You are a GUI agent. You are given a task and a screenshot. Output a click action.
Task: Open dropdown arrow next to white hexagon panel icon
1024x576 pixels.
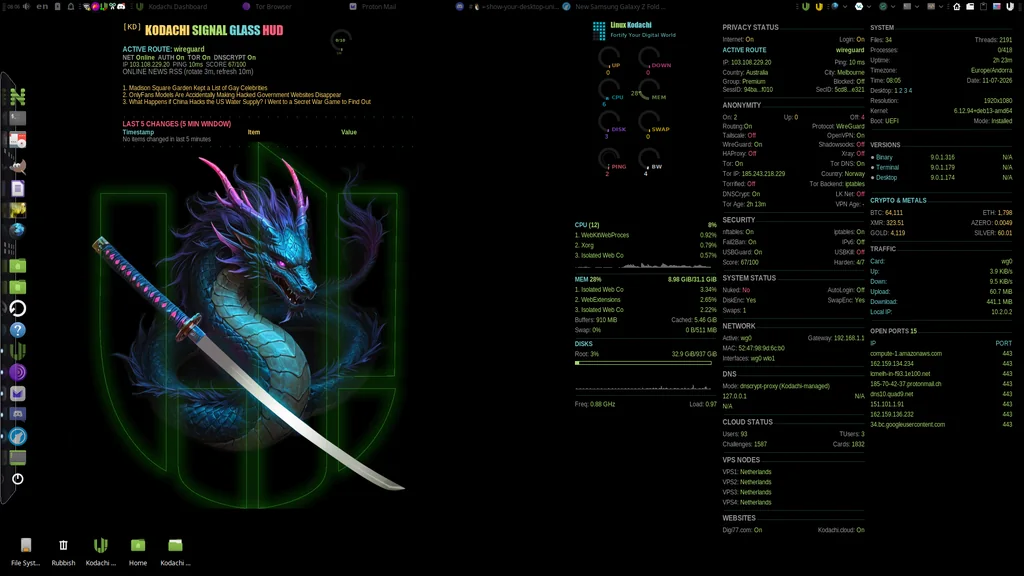pos(869,7)
